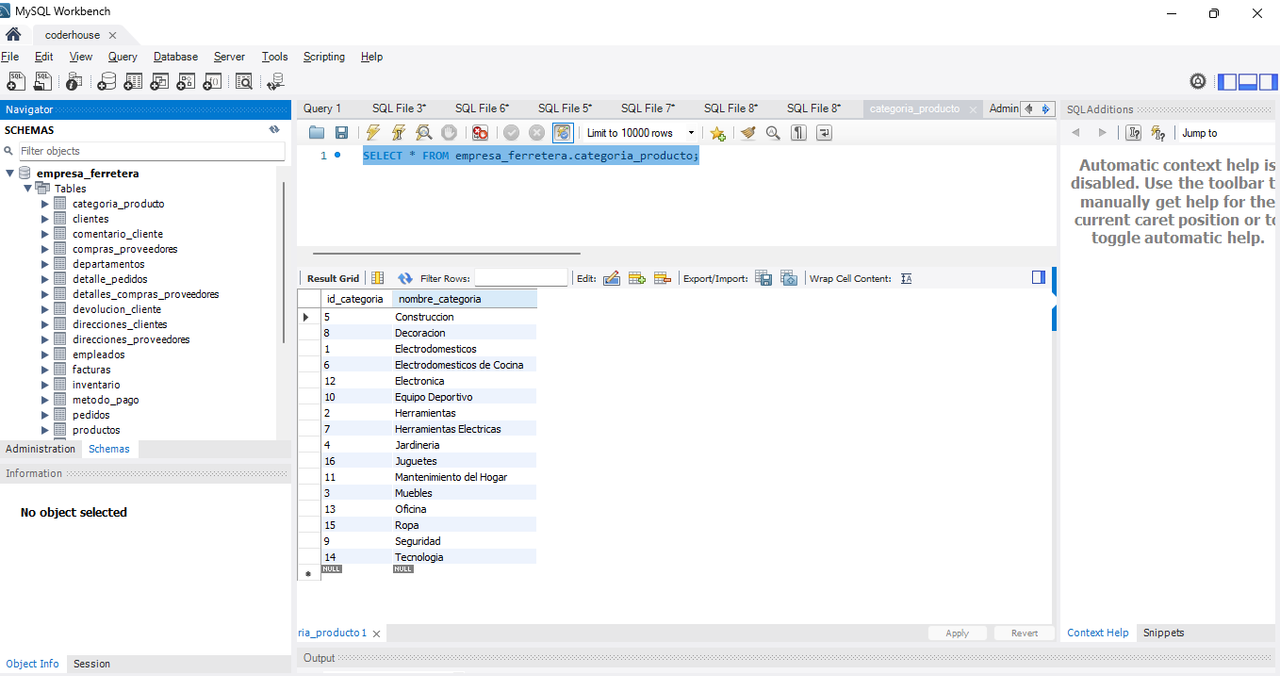
Task: Delete selected rows icon in grid
Action: 662,278
